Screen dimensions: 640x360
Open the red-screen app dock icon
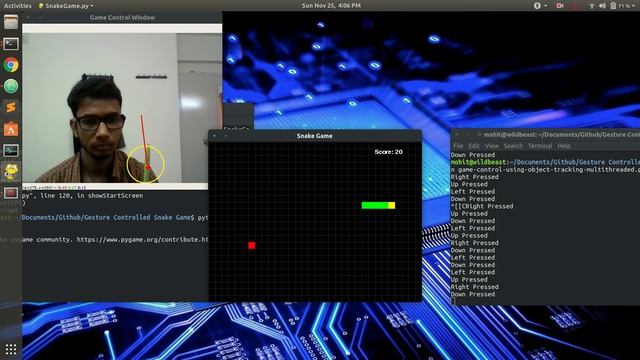click(x=11, y=193)
